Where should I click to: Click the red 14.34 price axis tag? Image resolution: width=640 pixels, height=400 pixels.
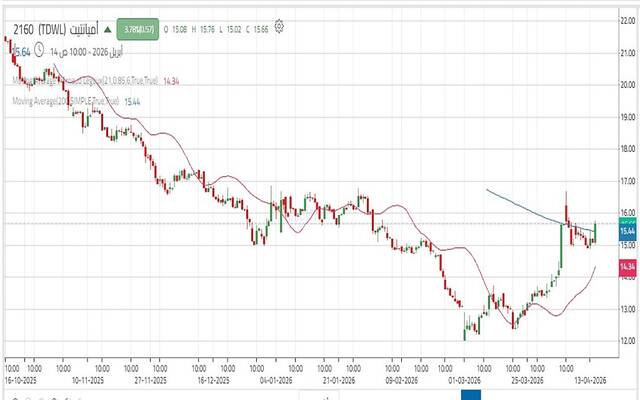(x=627, y=267)
